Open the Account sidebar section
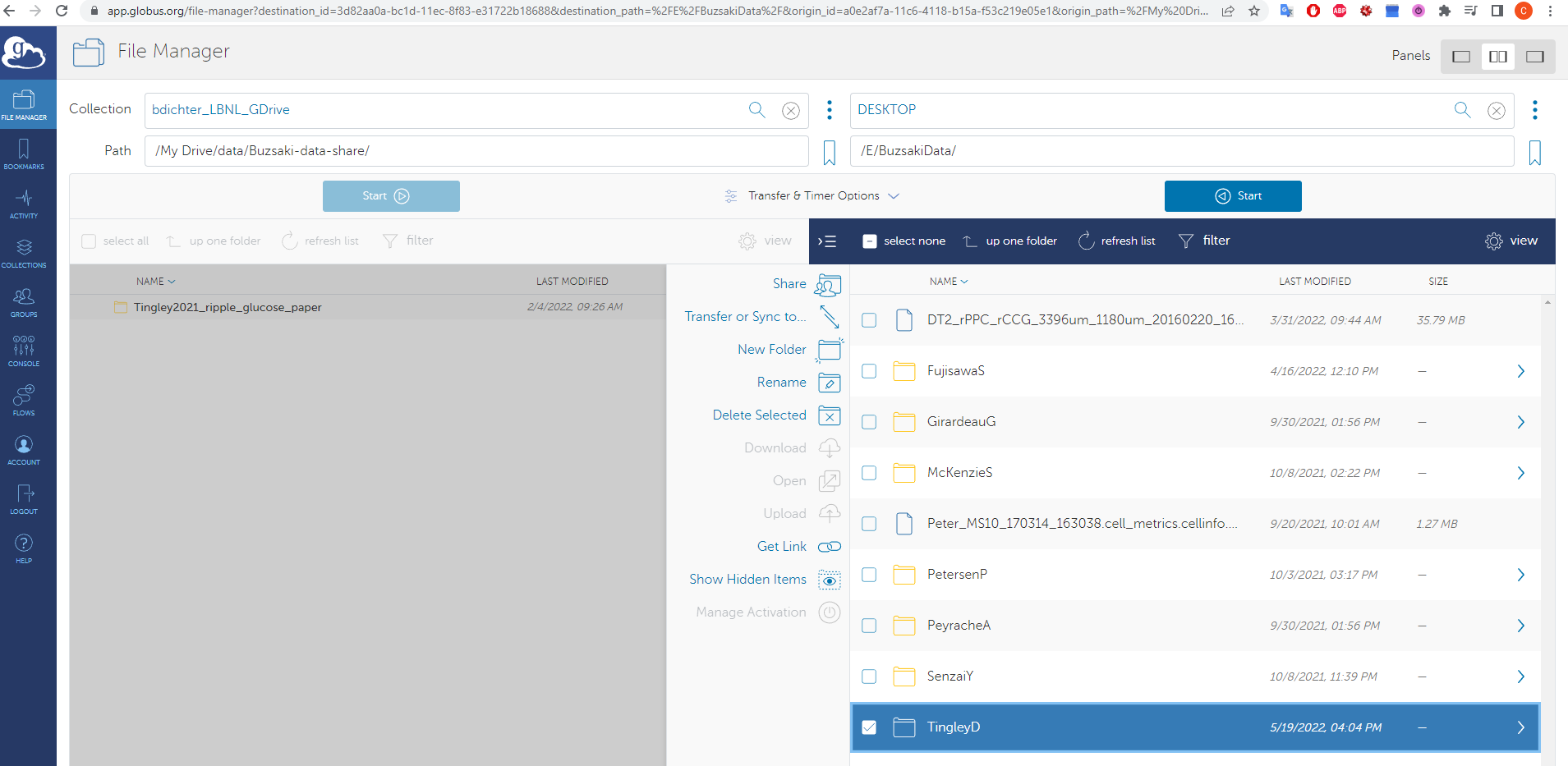Viewport: 1568px width, 766px height. 24,449
